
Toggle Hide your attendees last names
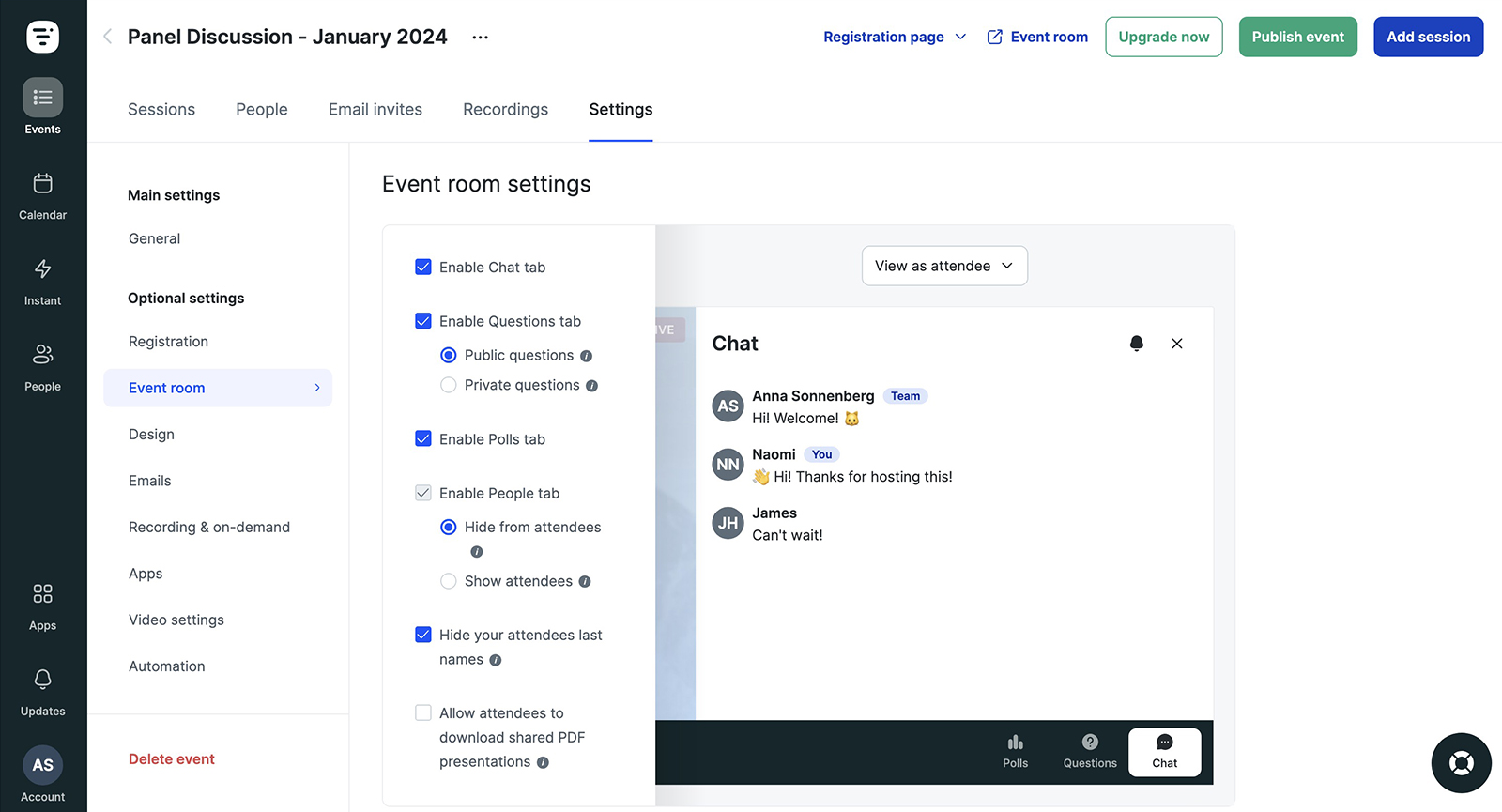click(423, 636)
